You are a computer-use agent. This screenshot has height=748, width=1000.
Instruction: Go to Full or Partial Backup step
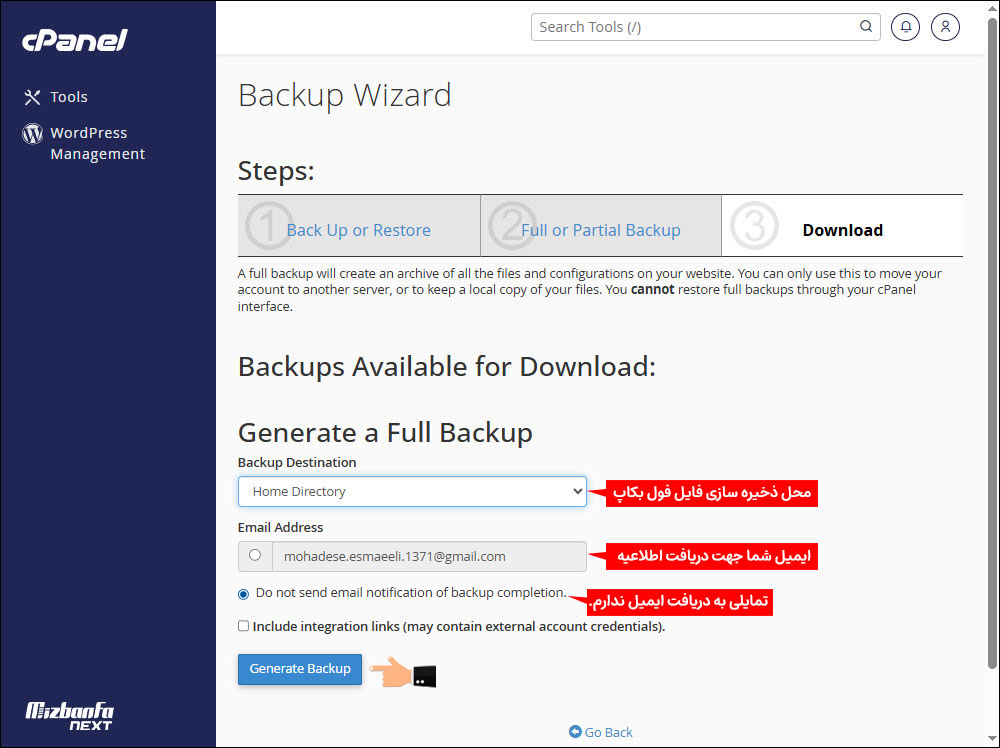tap(600, 230)
